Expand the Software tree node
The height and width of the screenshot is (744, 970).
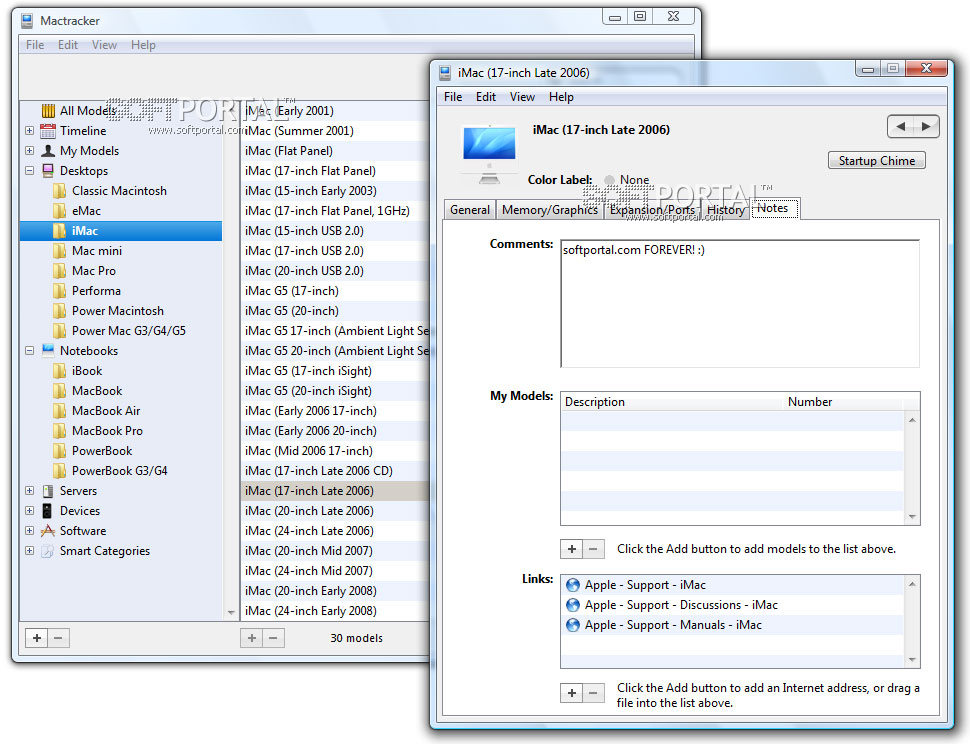point(29,531)
